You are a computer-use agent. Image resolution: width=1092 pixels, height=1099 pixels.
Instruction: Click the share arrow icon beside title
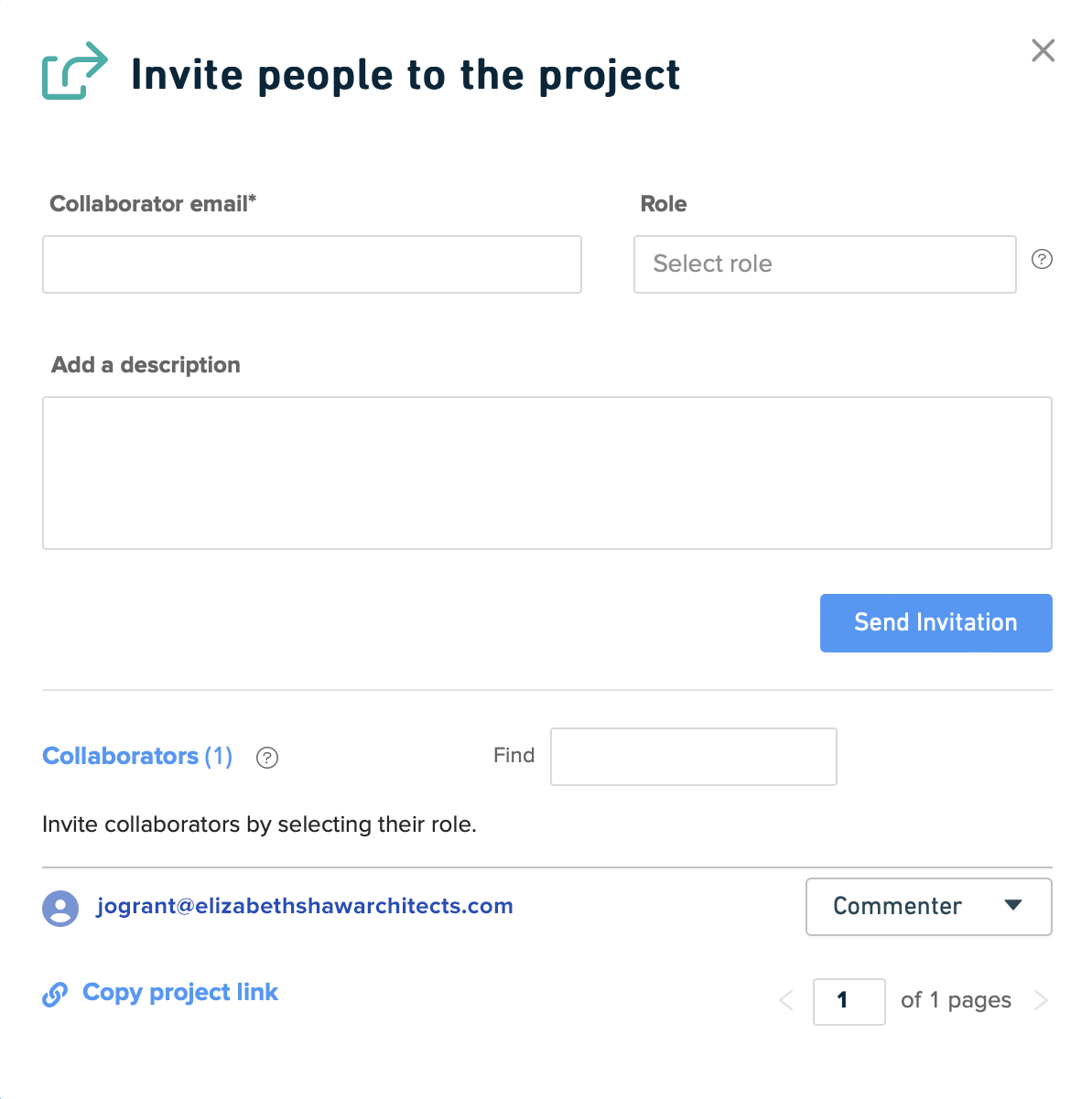tap(75, 71)
